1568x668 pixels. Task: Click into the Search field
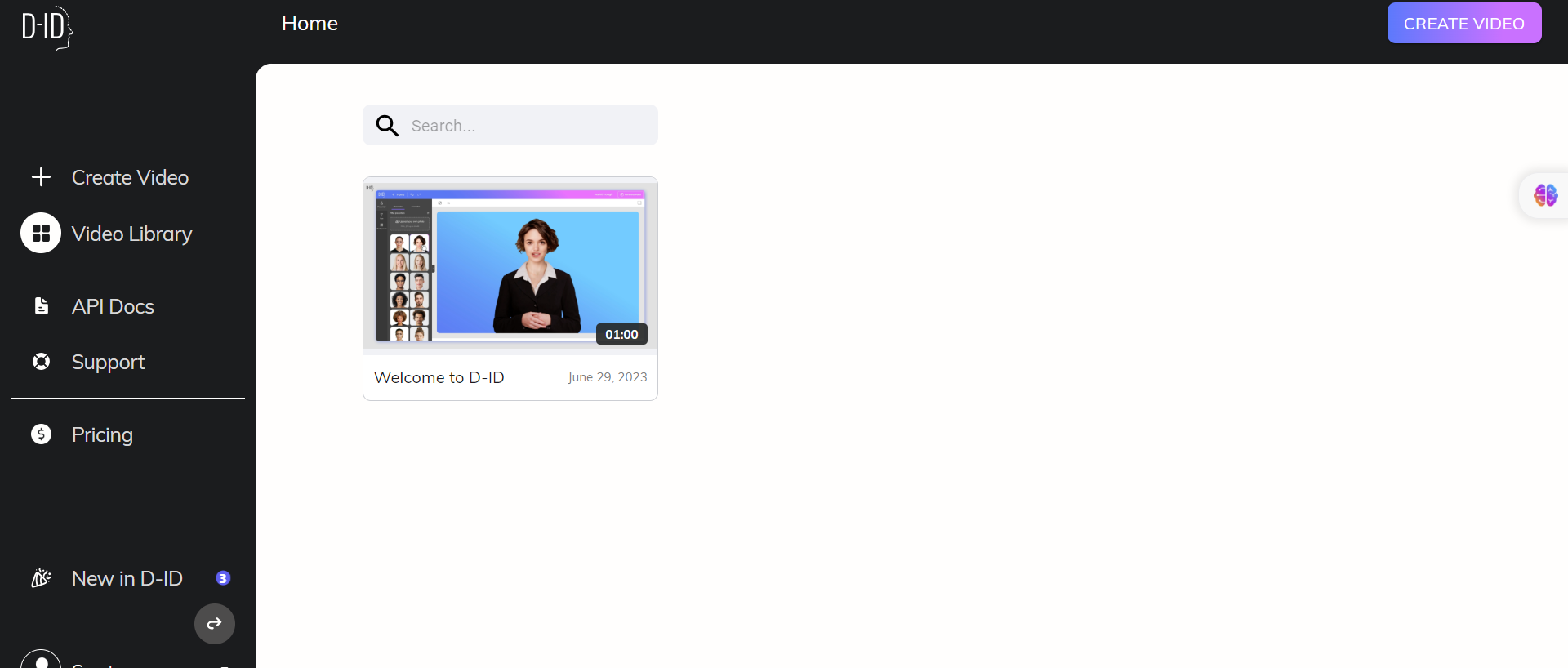point(527,126)
